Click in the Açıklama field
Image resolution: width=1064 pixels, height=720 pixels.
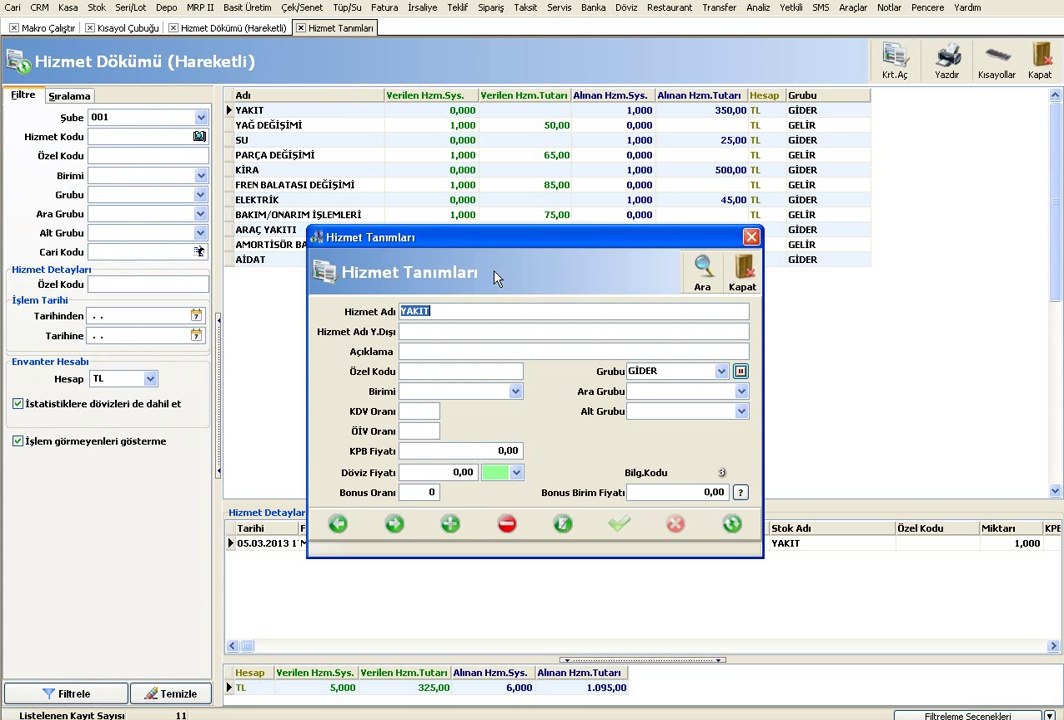(x=574, y=352)
